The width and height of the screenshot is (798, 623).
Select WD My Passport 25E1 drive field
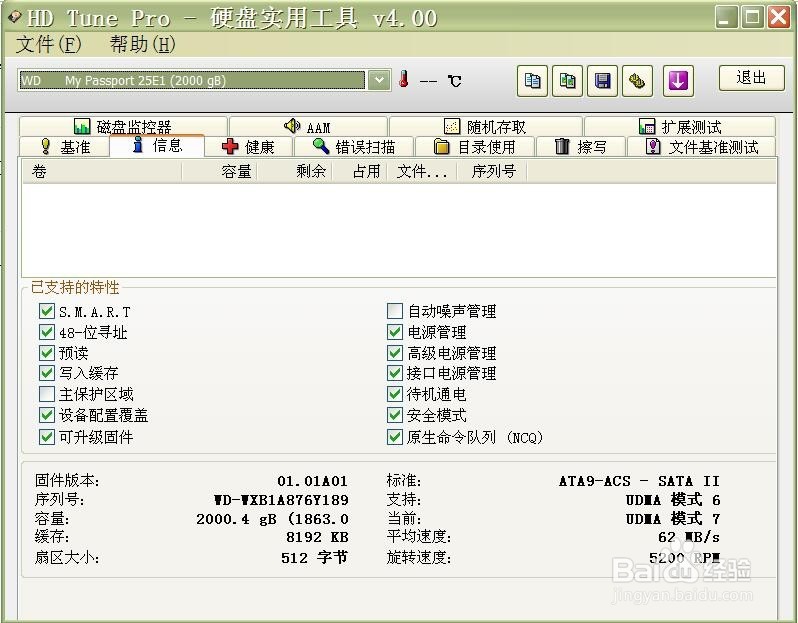click(x=192, y=80)
